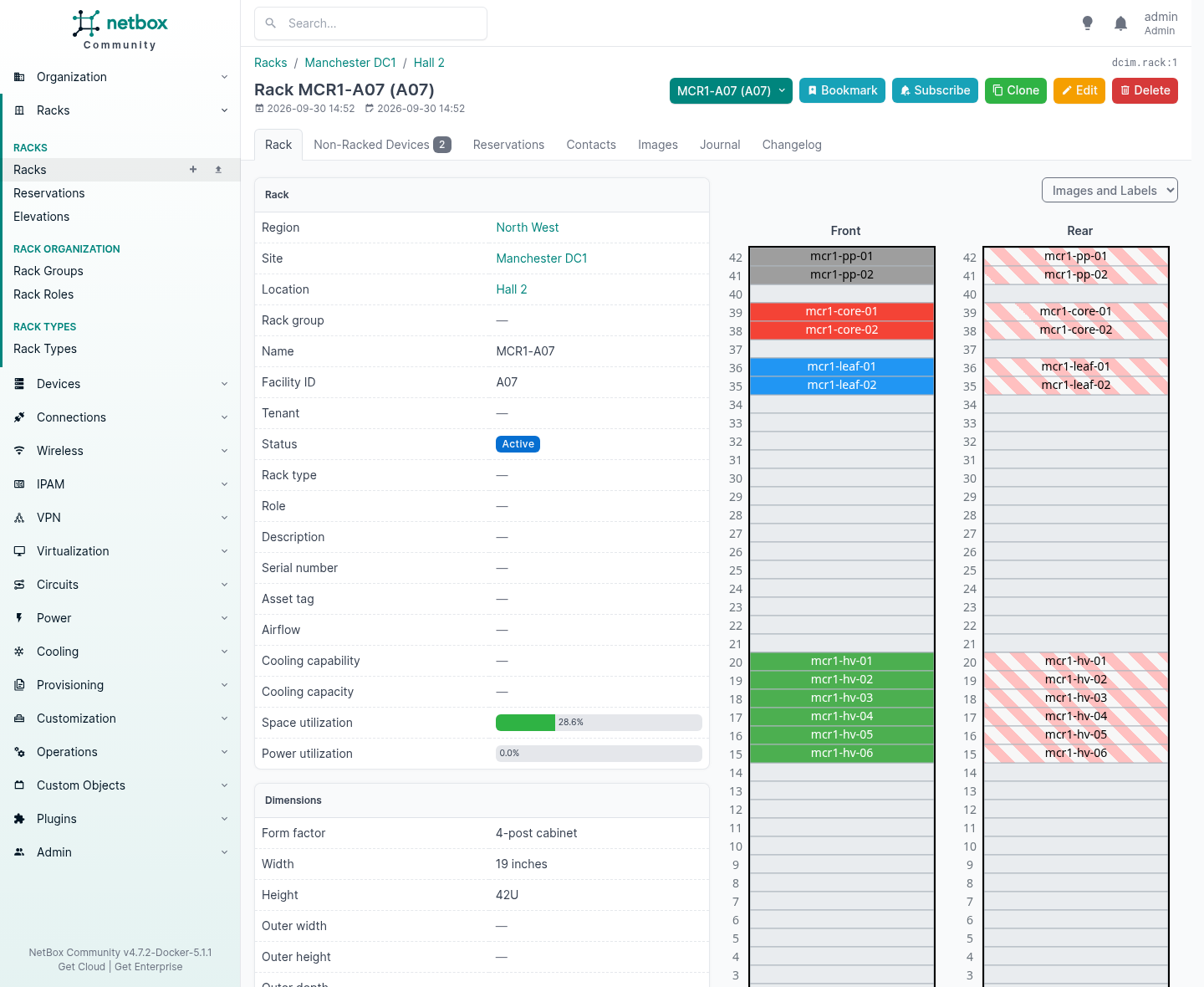Open the Reservations tab
This screenshot has height=987, width=1204.
click(508, 145)
